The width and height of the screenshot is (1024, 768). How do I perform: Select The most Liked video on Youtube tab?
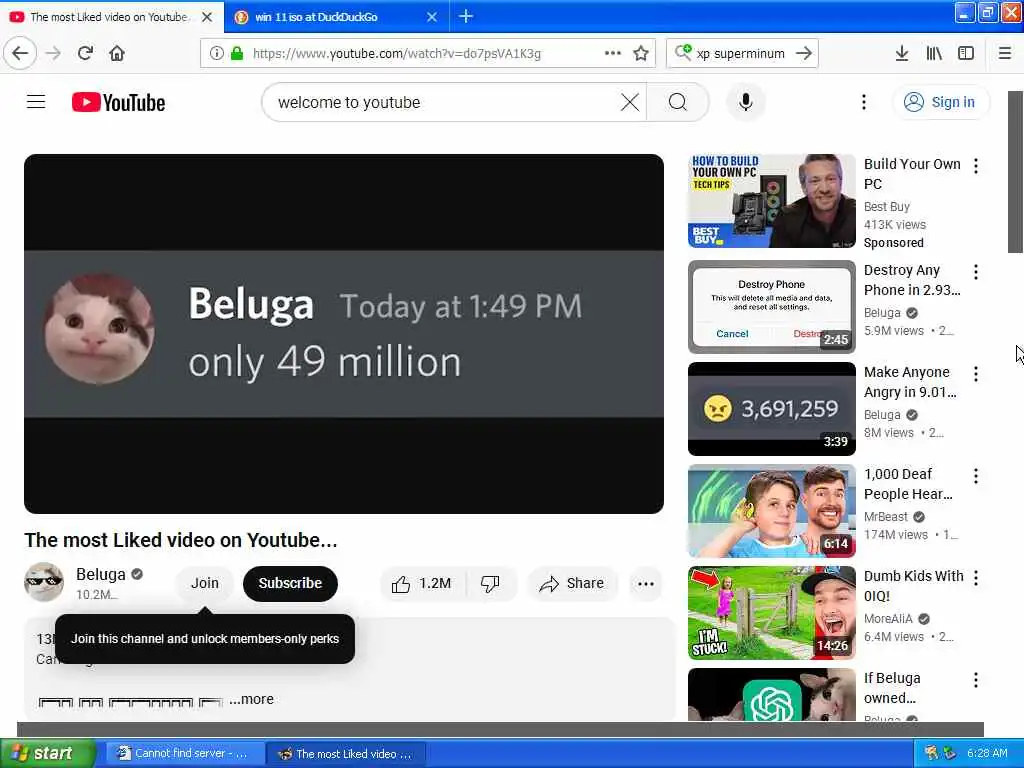point(108,17)
